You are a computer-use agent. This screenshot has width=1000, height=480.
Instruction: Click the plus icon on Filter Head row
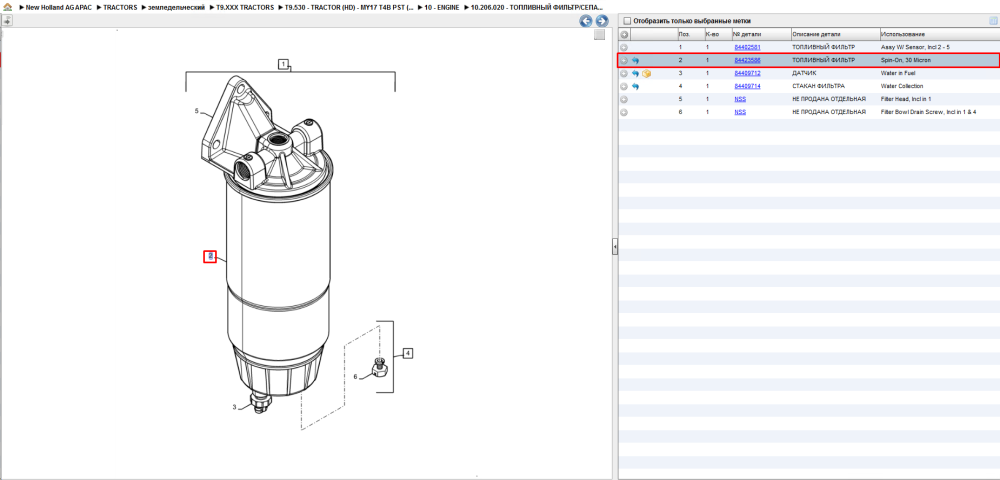(624, 99)
